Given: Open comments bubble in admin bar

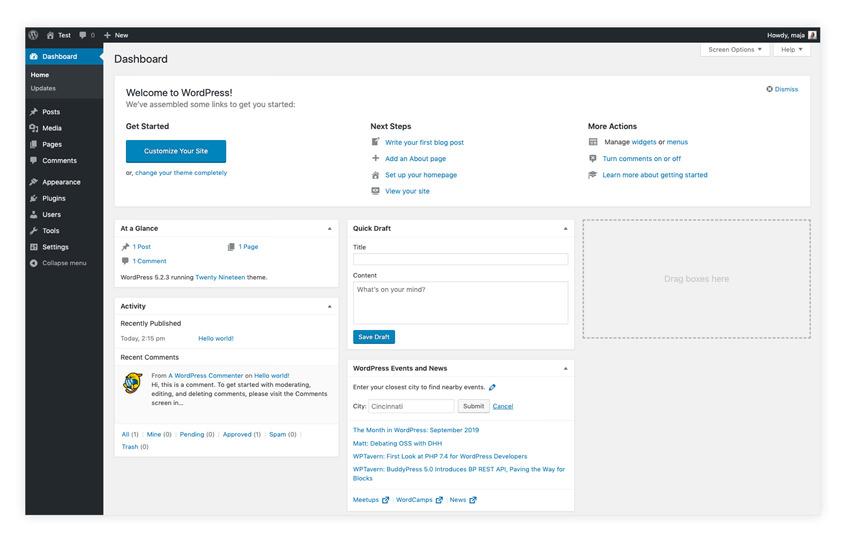Looking at the screenshot, I should coord(82,35).
